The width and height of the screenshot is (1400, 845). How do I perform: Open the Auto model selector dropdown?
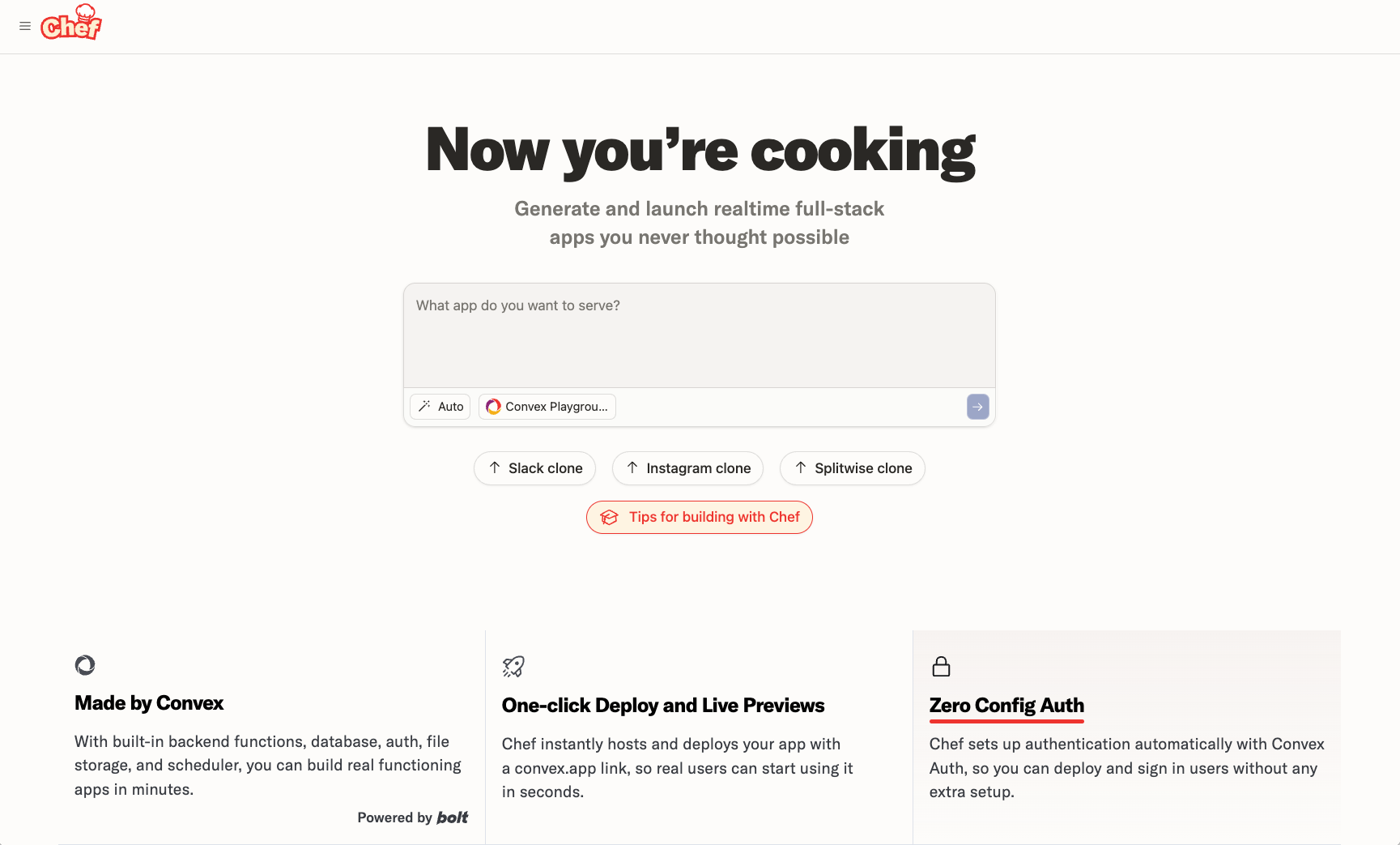click(x=440, y=407)
